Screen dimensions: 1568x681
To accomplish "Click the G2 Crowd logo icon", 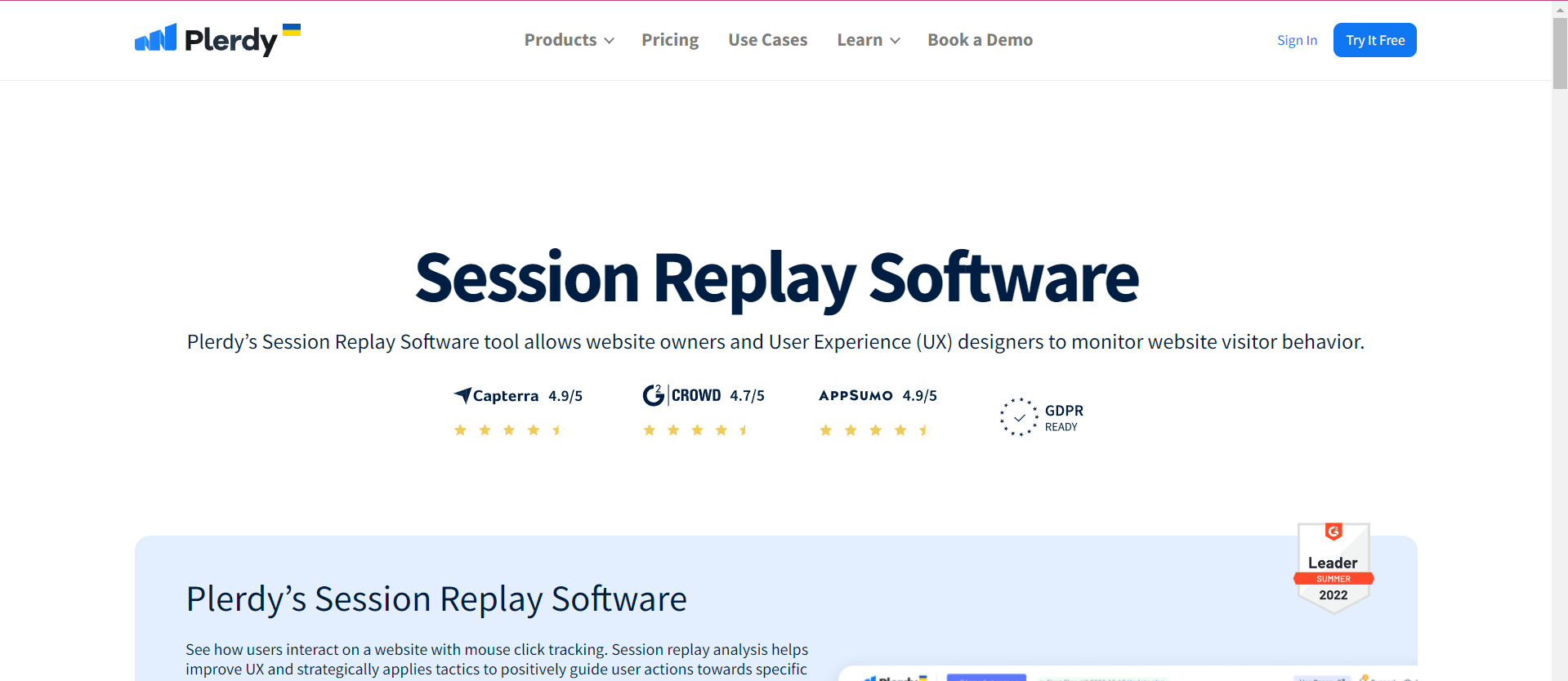I will 654,395.
